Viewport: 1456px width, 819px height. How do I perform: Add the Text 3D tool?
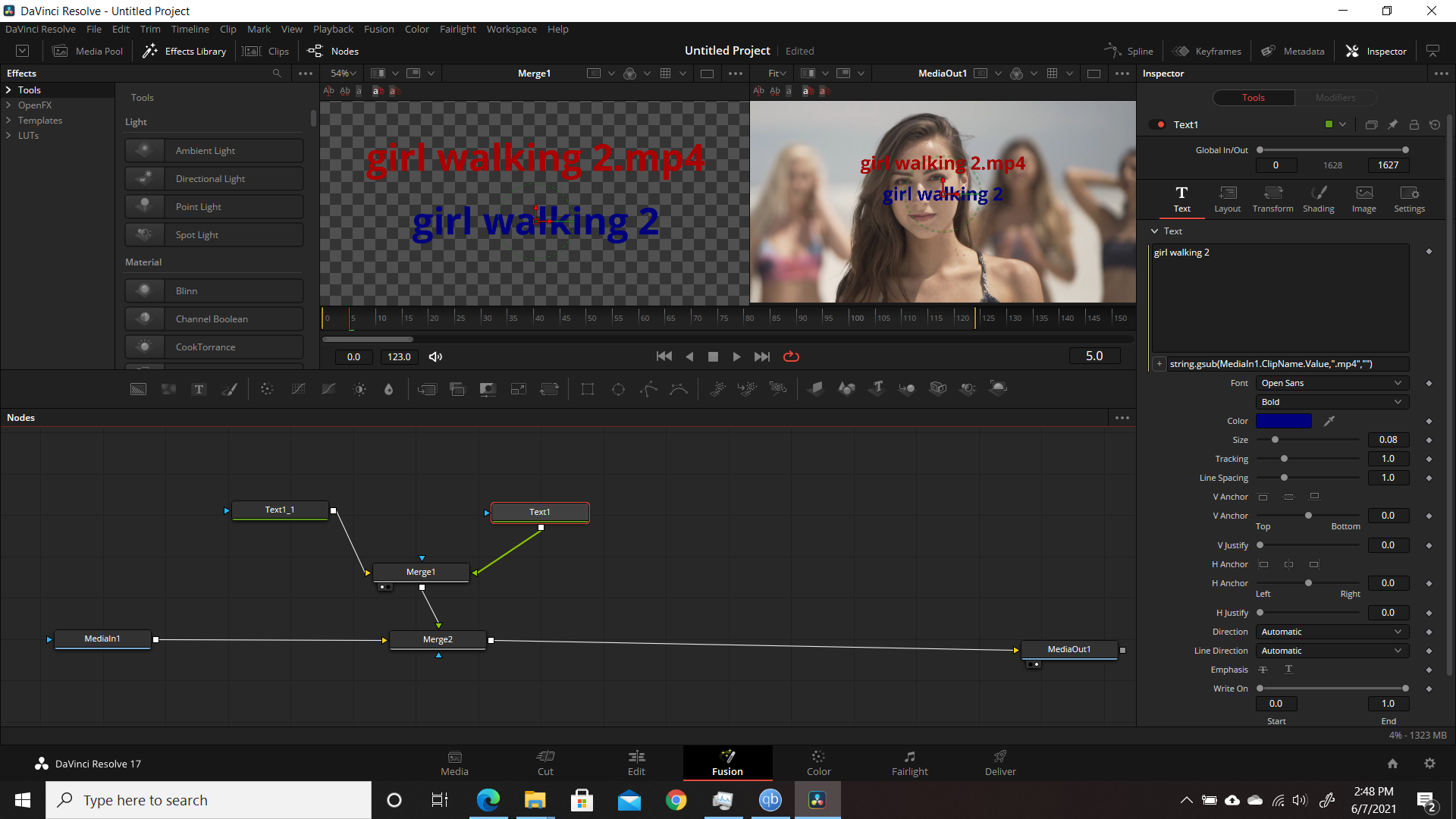click(x=877, y=389)
